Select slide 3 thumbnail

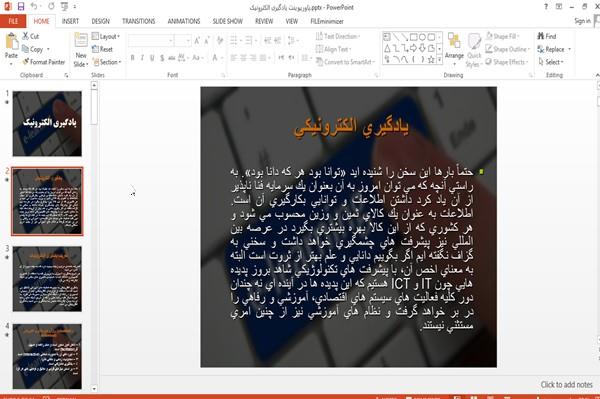(x=47, y=278)
